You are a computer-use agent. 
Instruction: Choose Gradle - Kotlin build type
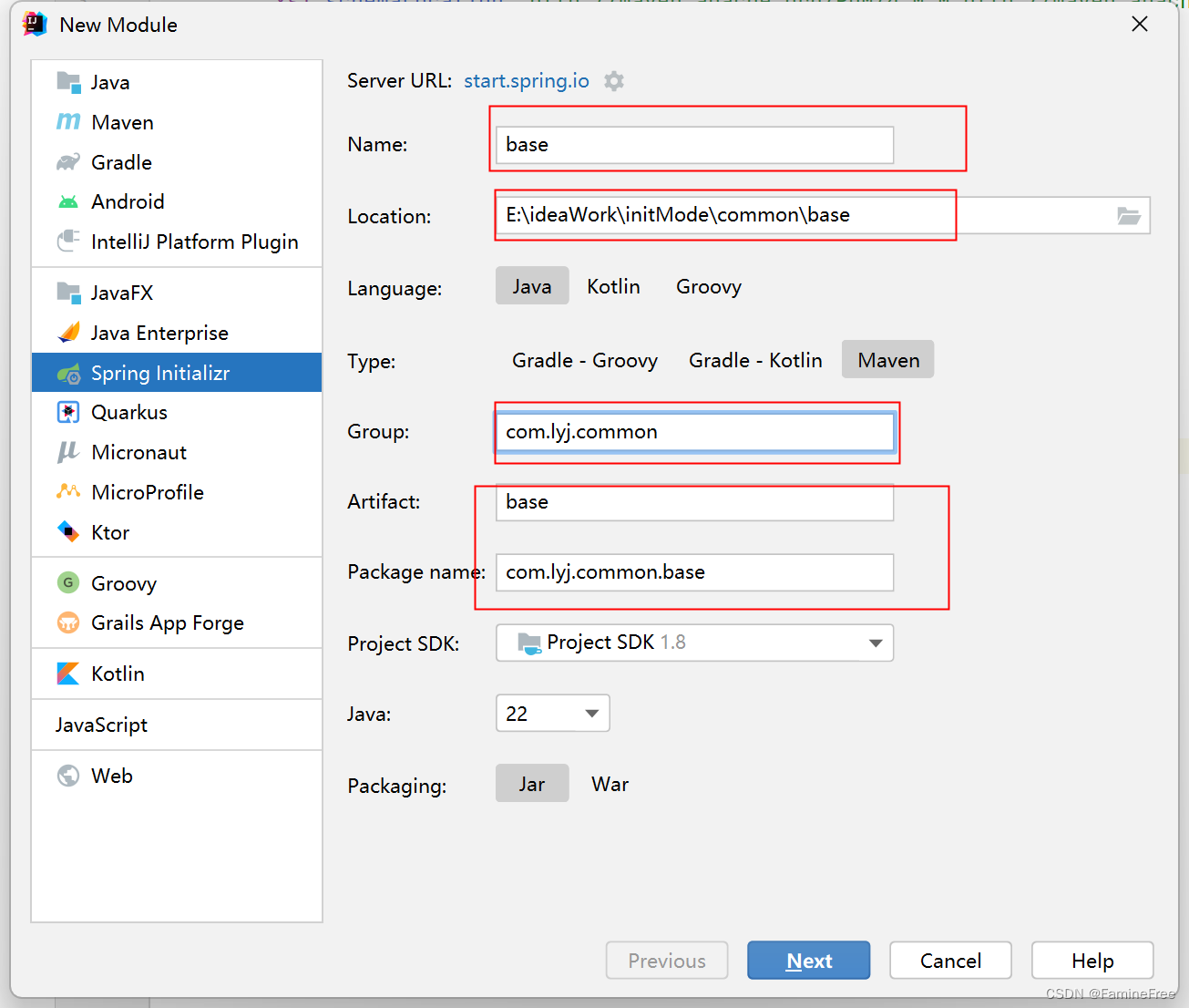tap(755, 360)
